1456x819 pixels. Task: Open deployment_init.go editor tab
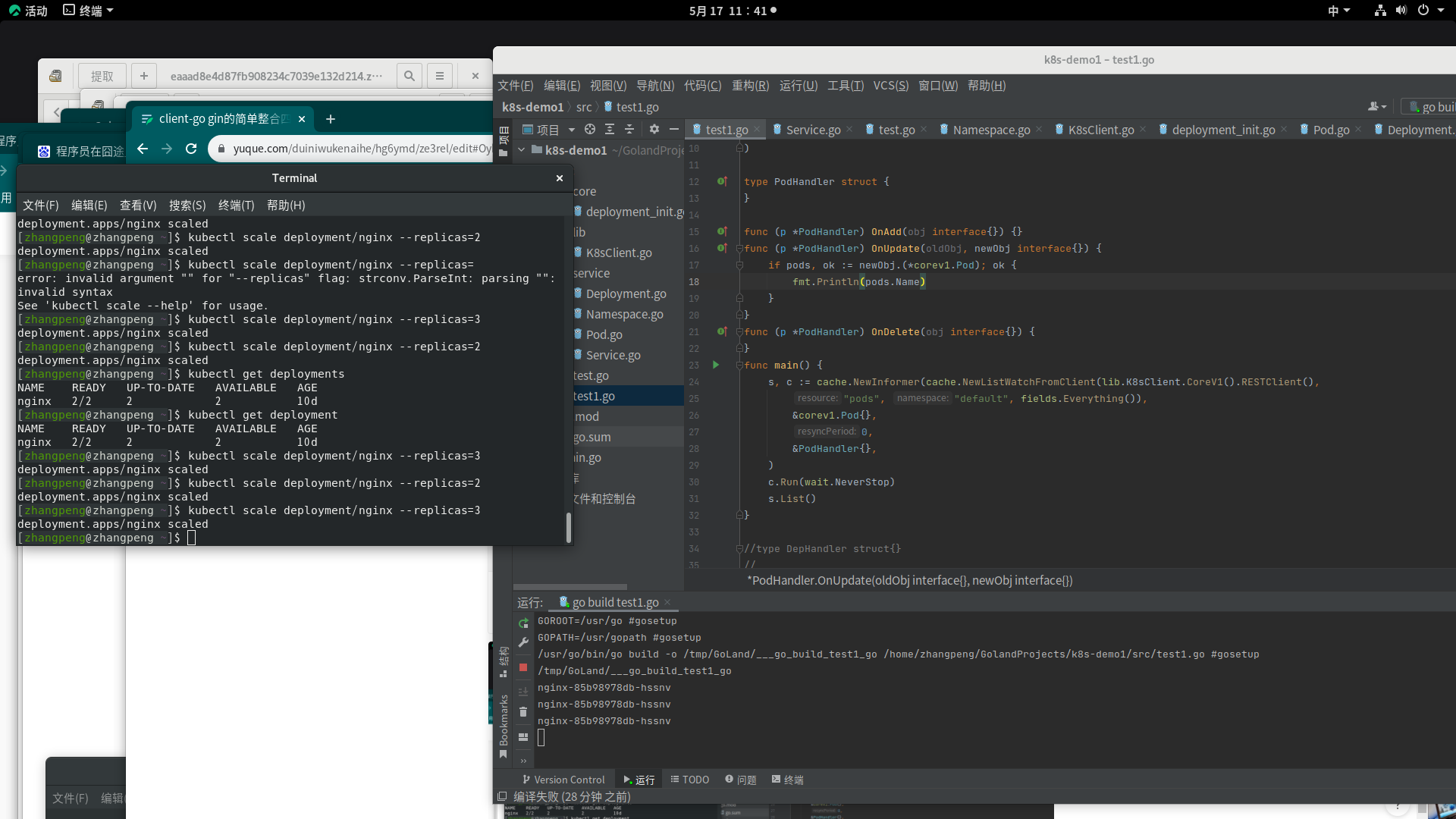coord(1223,130)
